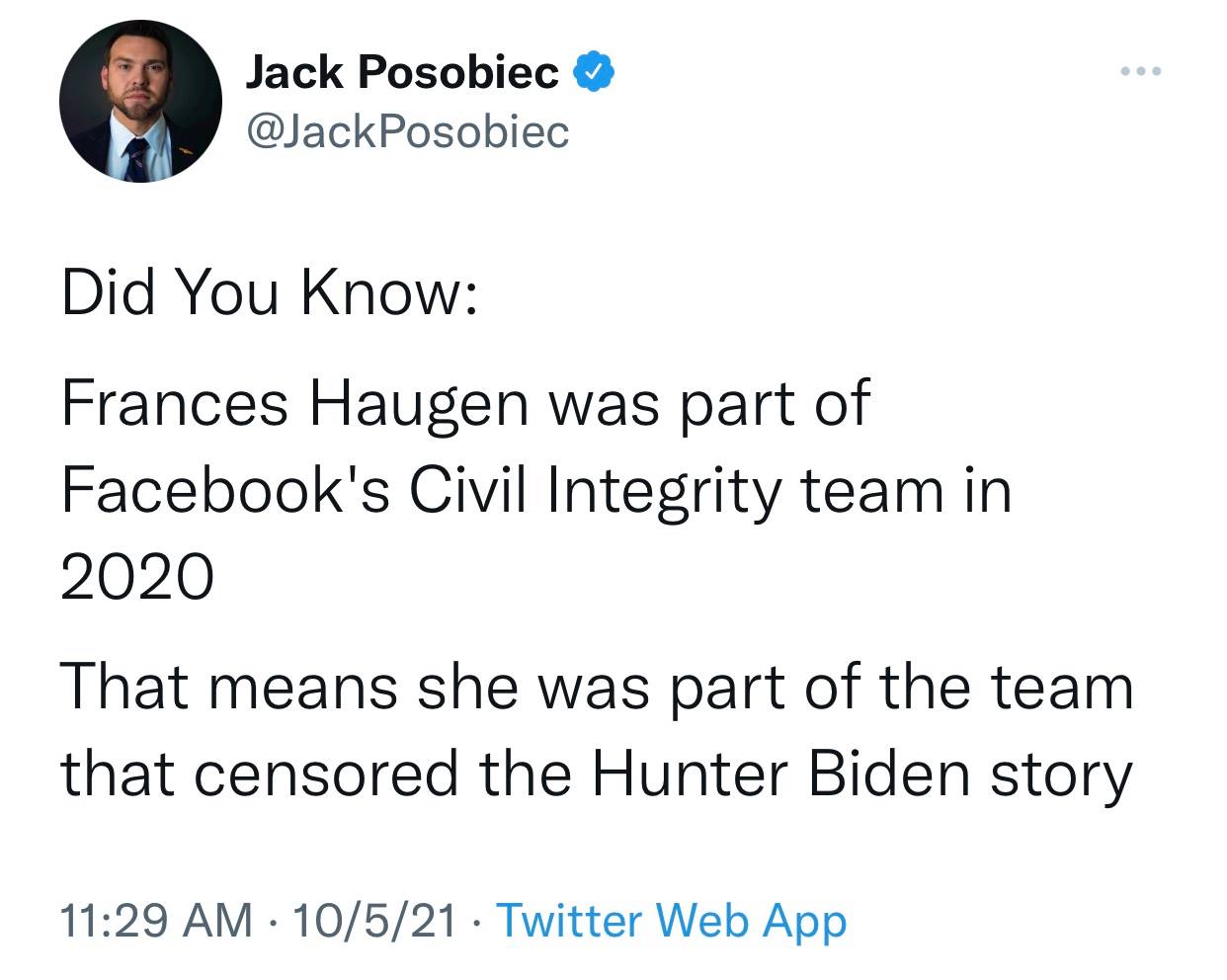The image size is (1227, 980).
Task: Click the Jack Posobiec display name
Action: (401, 72)
